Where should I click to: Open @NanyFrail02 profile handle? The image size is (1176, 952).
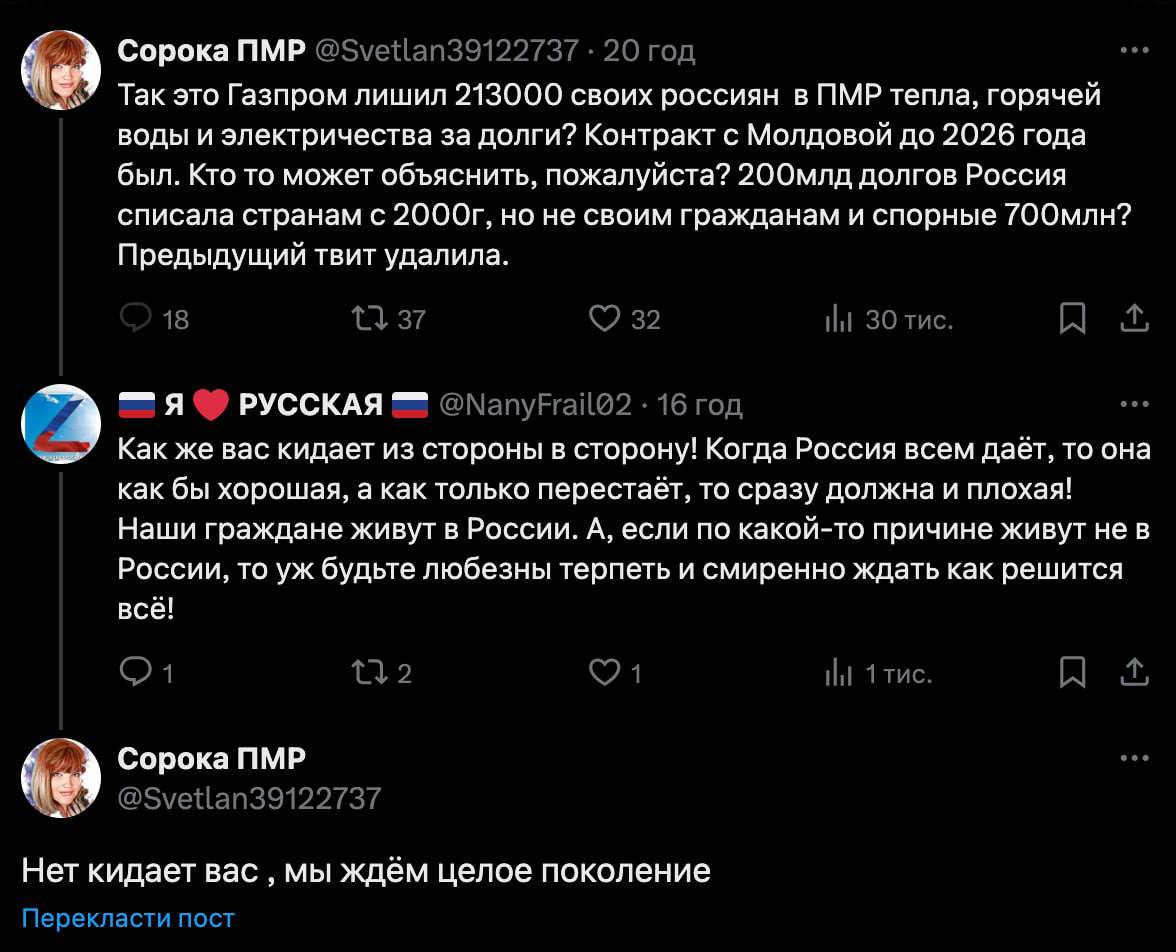click(535, 404)
